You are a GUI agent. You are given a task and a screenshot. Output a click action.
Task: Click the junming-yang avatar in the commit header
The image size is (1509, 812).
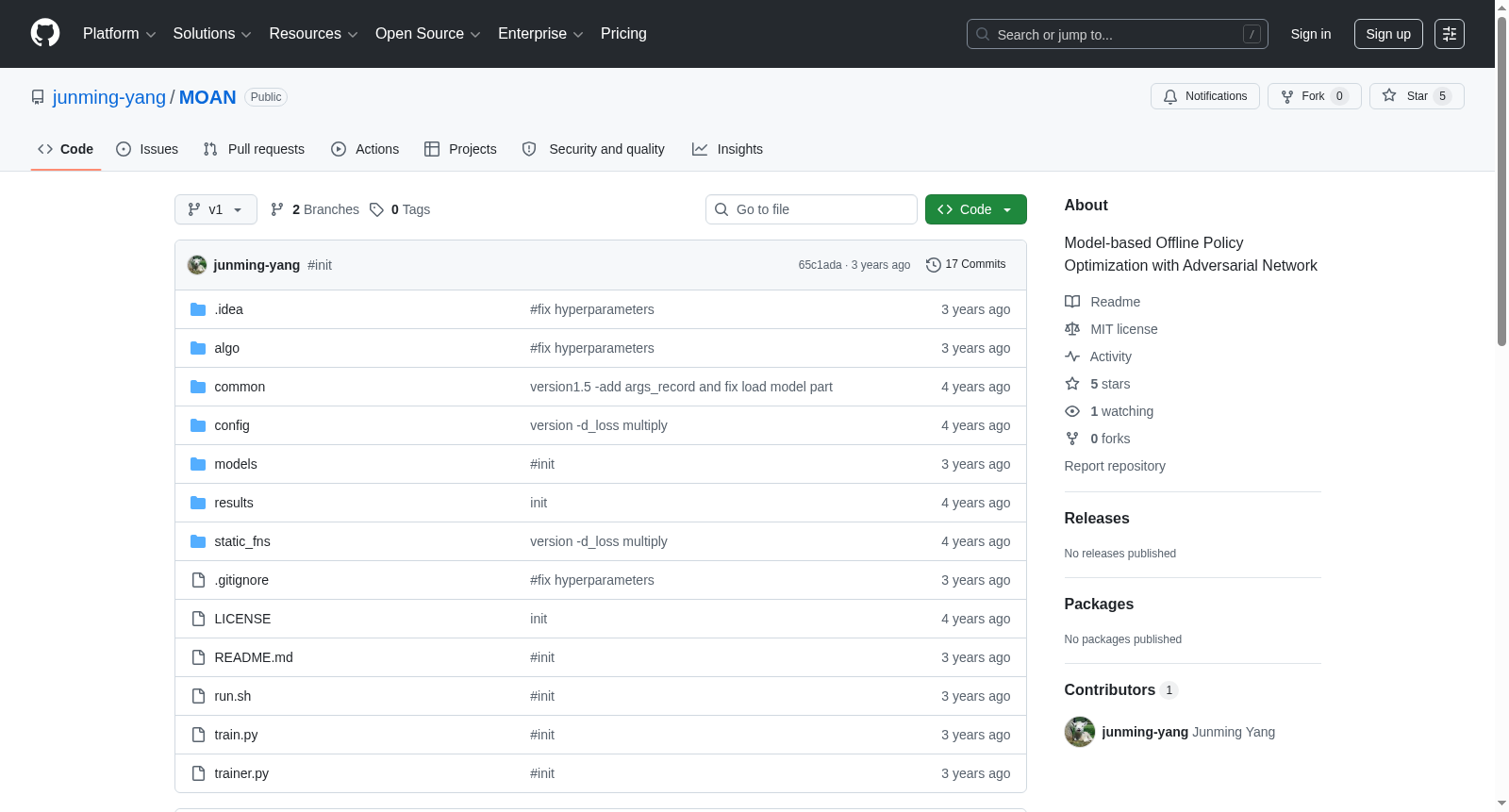(197, 265)
